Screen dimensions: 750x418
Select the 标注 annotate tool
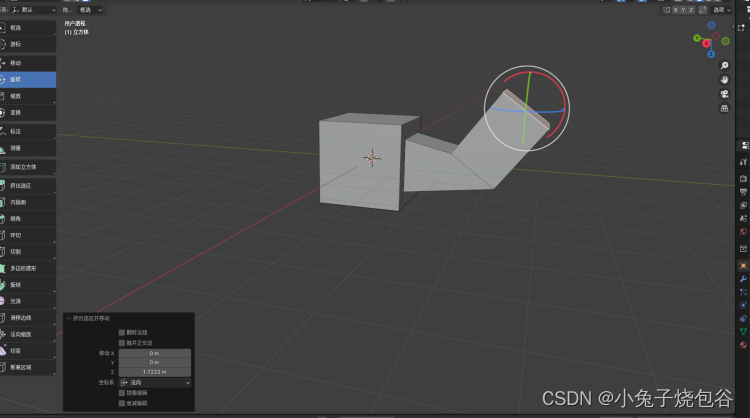point(28,131)
